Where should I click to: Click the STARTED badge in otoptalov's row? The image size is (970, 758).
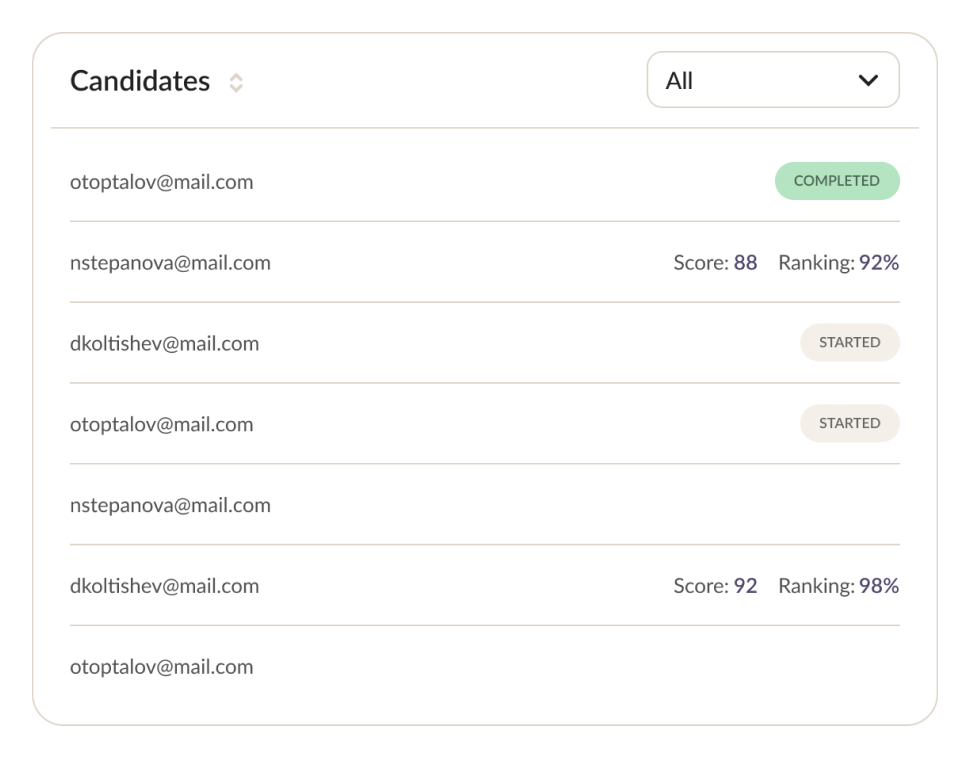tap(849, 423)
